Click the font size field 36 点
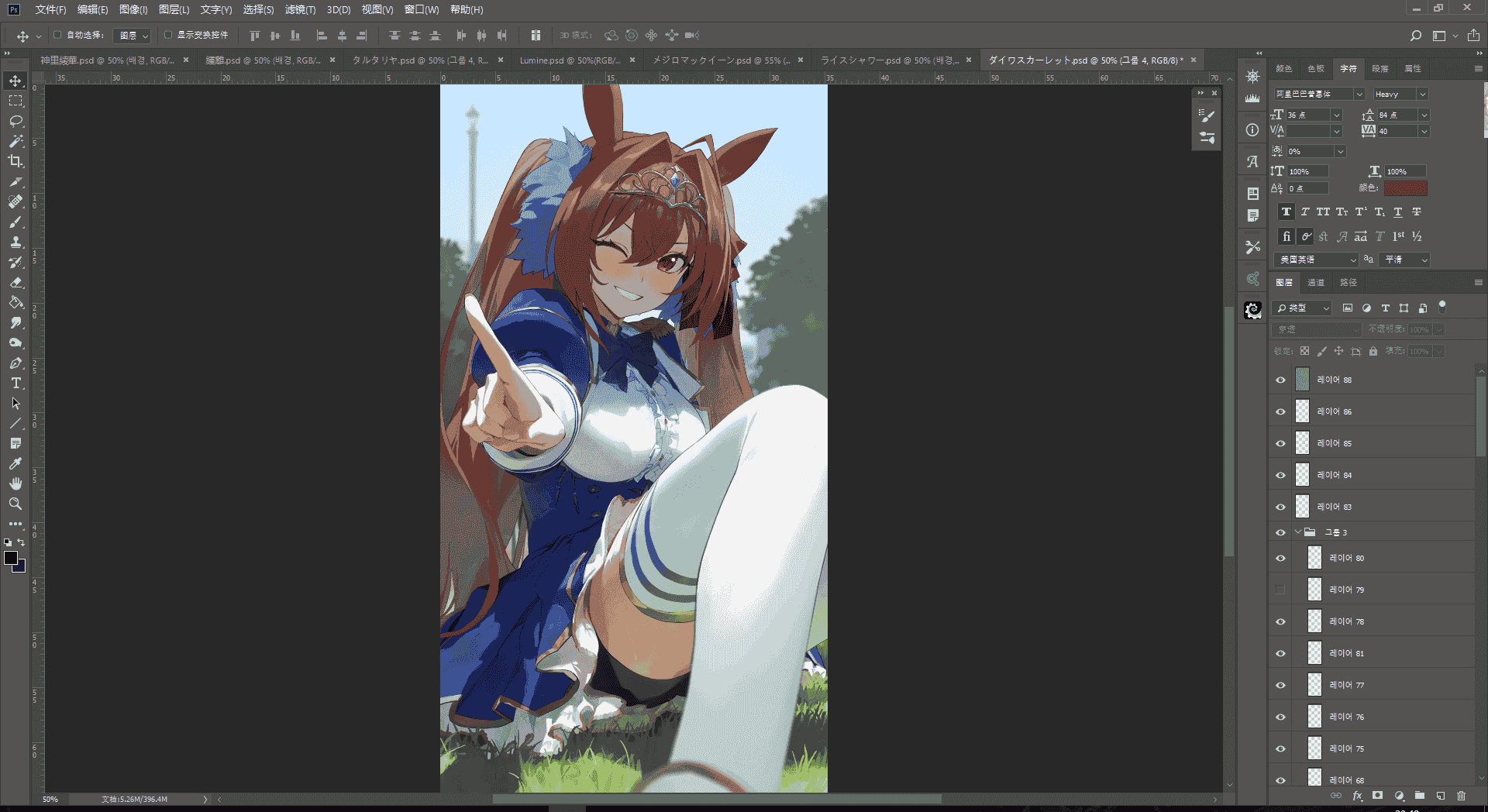Screen dimensions: 1488x812 (x=1308, y=115)
